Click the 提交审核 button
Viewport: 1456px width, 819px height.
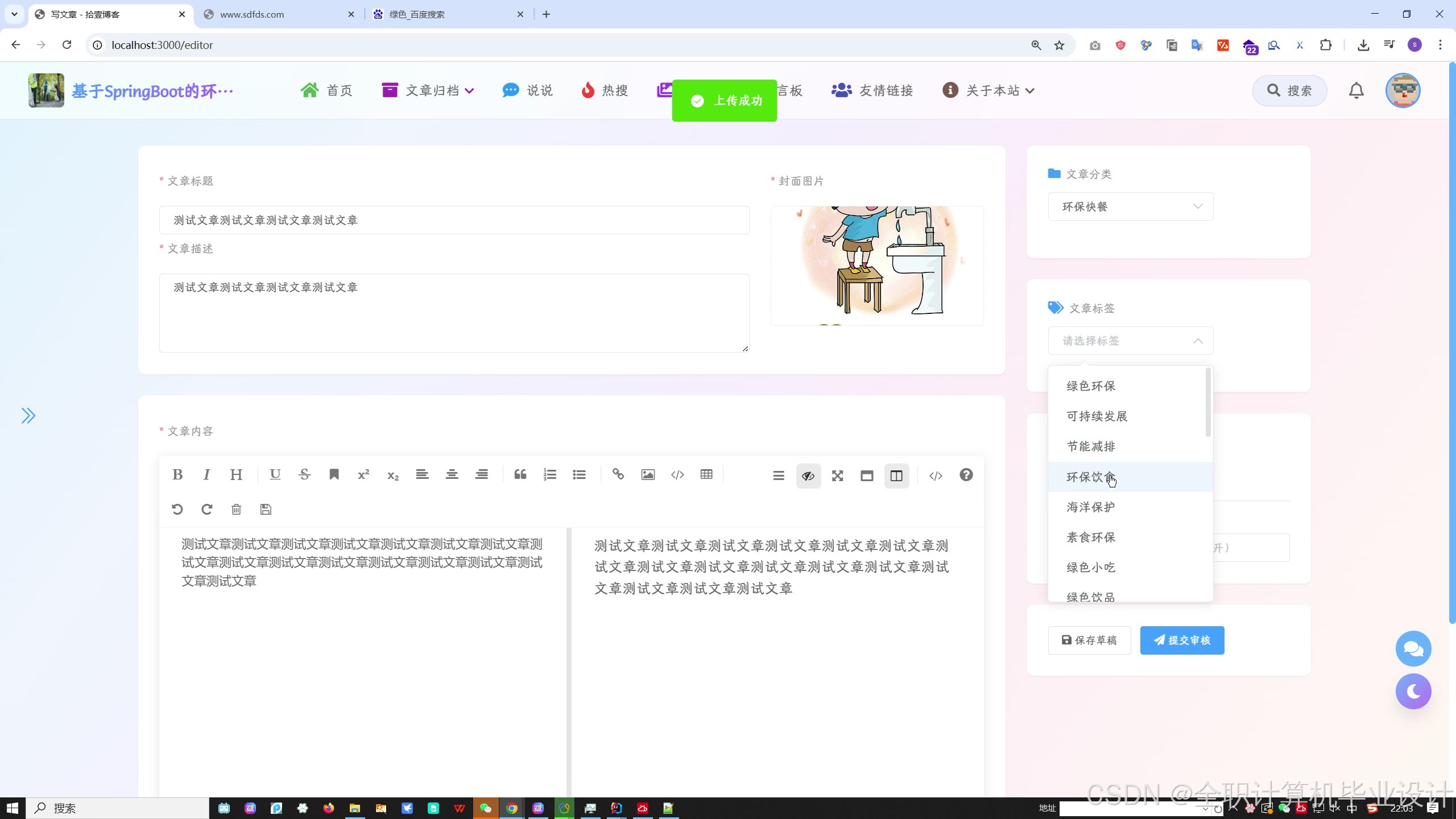1182,640
